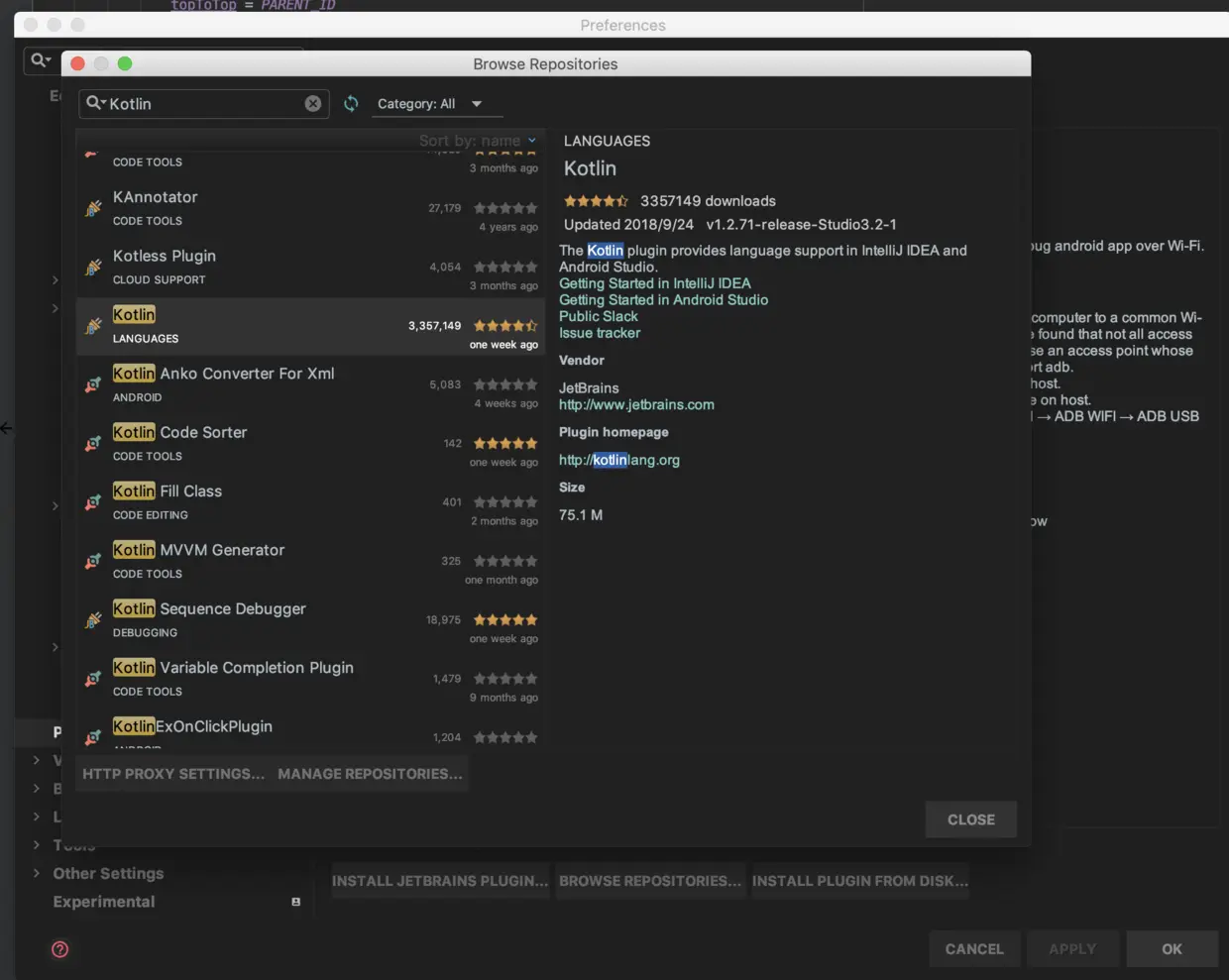Click the KAnnotator plugin icon
This screenshot has height=980, width=1229.
pyautogui.click(x=92, y=208)
